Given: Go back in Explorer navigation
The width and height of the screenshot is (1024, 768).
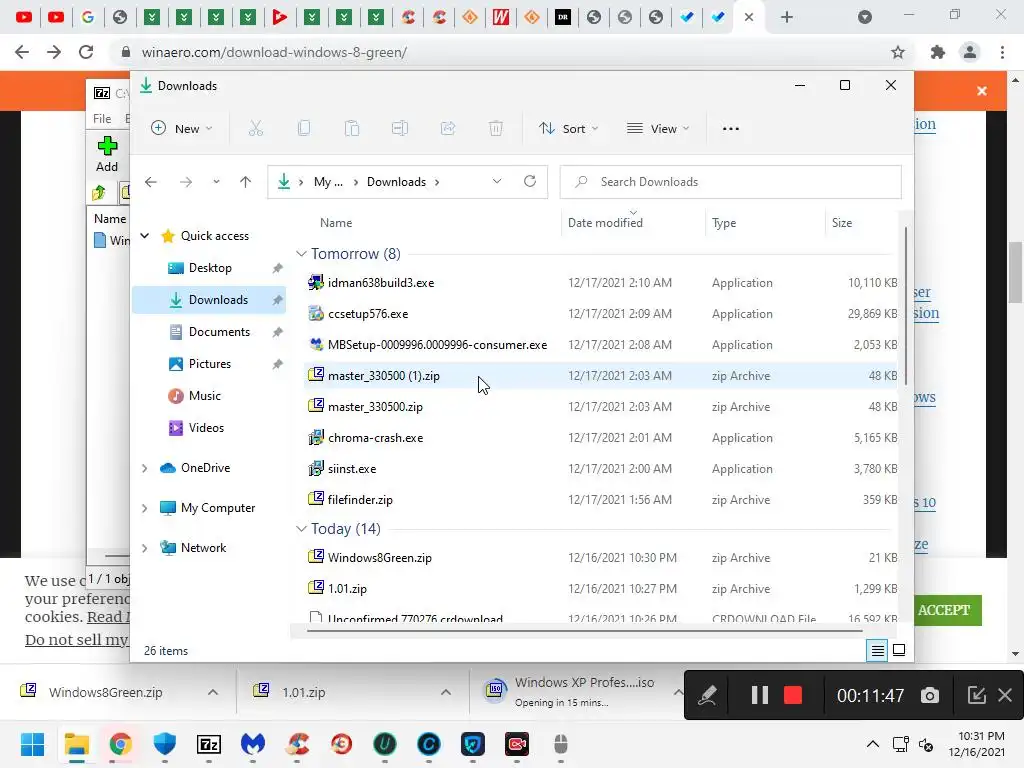Looking at the screenshot, I should click(151, 182).
